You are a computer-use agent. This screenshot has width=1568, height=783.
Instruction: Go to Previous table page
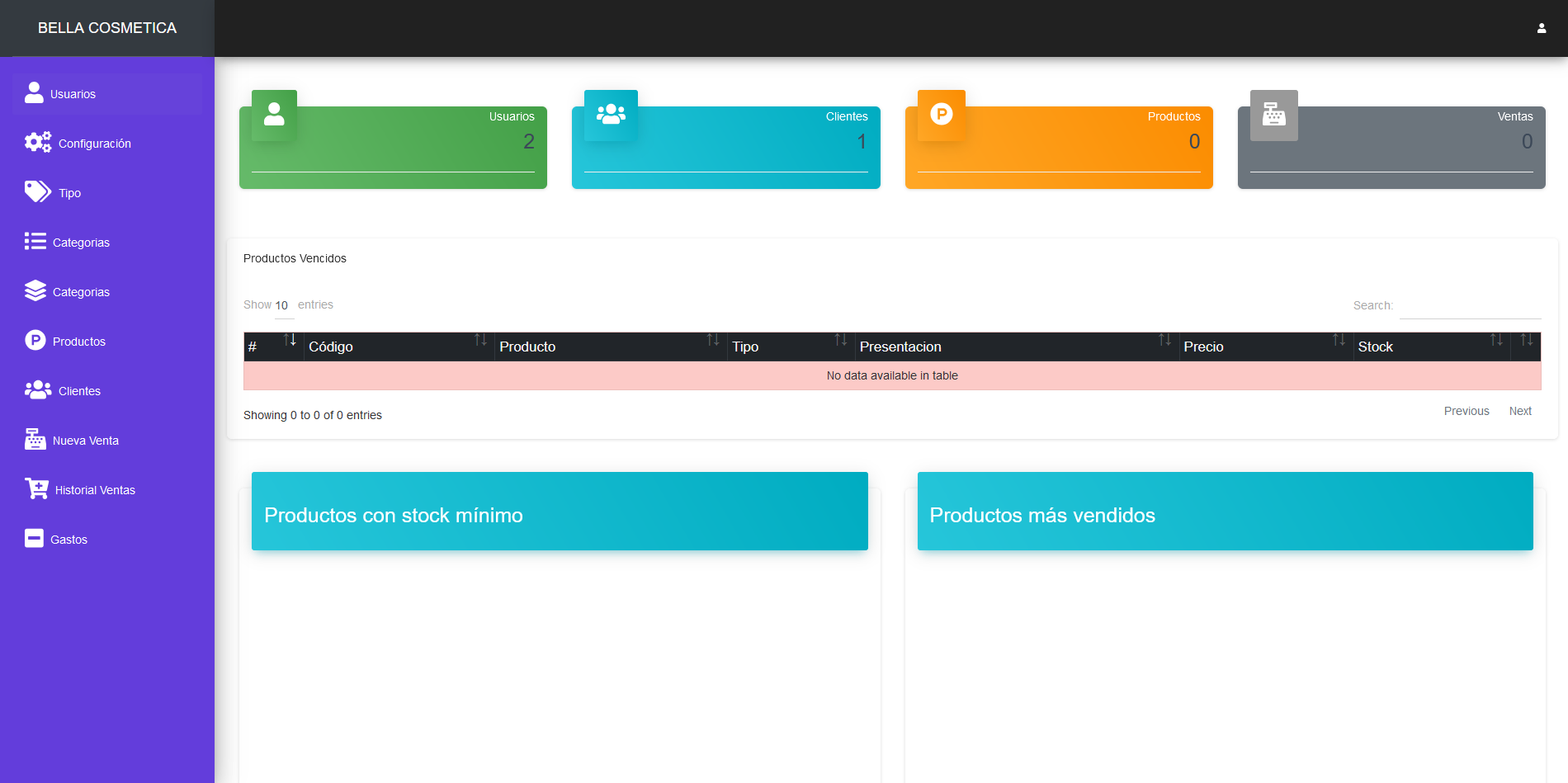[x=1466, y=411]
